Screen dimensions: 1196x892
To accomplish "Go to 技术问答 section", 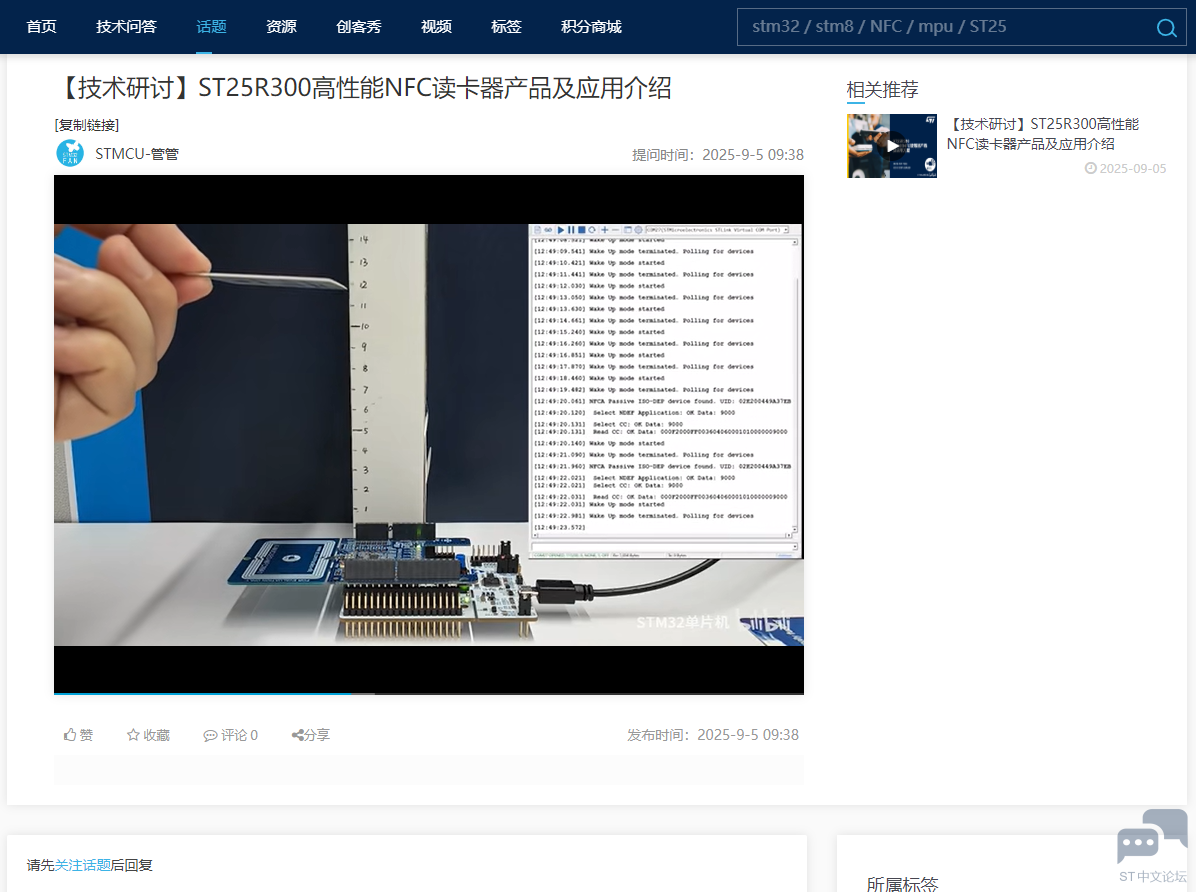I will point(127,27).
